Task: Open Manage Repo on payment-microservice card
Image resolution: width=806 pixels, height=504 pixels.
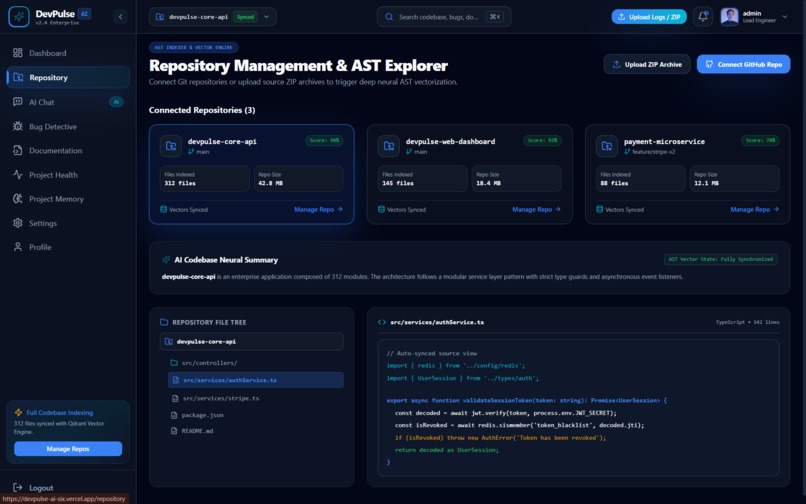Action: (755, 209)
